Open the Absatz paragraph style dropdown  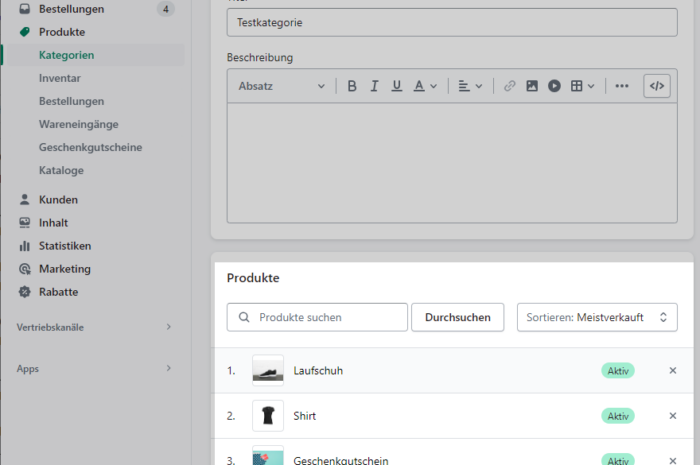coord(281,86)
